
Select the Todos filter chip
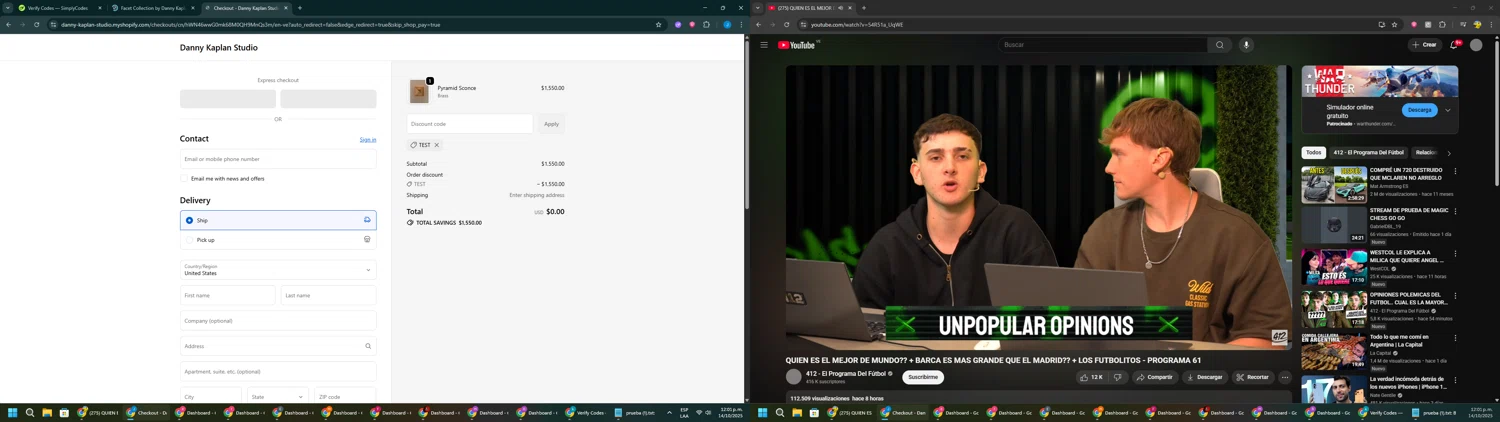point(1313,153)
